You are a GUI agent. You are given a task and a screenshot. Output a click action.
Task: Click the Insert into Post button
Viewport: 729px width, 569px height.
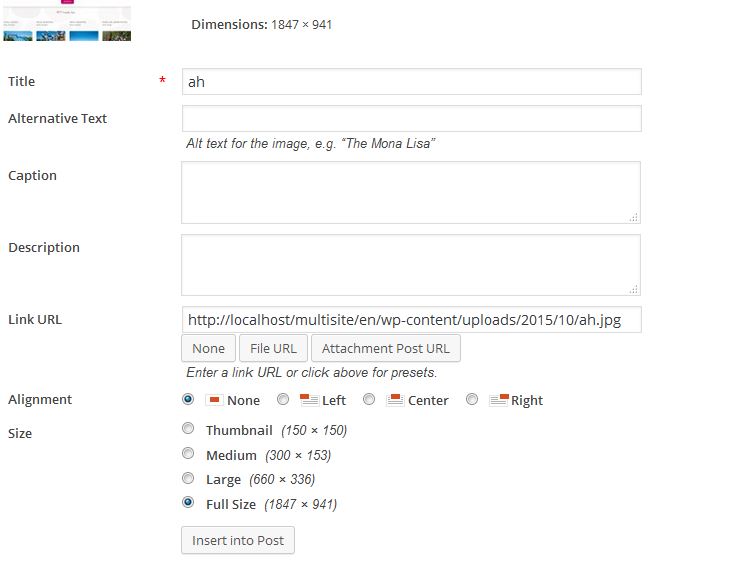pyautogui.click(x=238, y=540)
